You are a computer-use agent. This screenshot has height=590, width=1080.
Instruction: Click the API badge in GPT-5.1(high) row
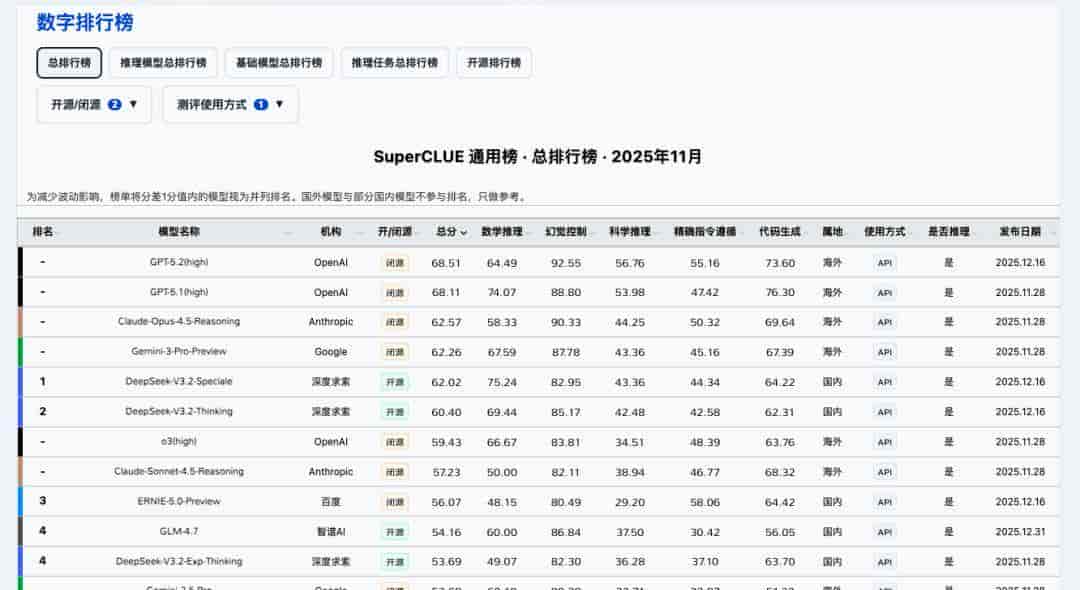[x=885, y=293]
